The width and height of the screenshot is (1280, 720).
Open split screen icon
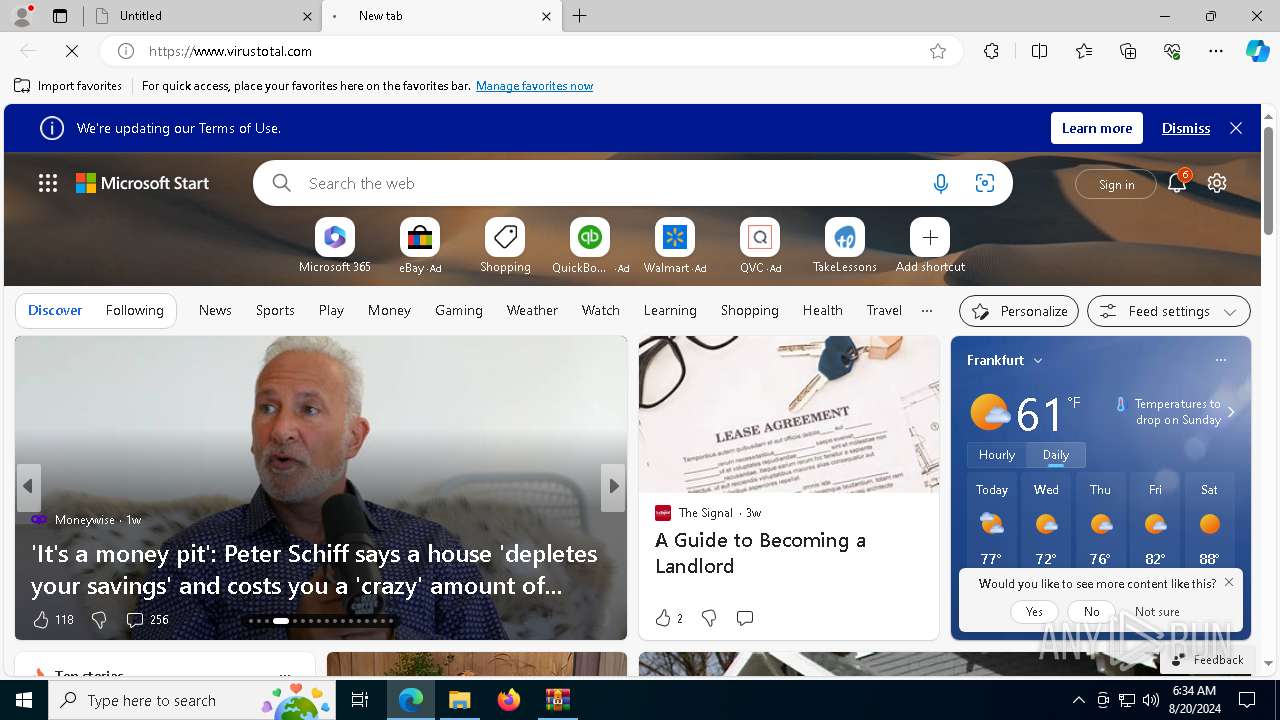pyautogui.click(x=1039, y=51)
